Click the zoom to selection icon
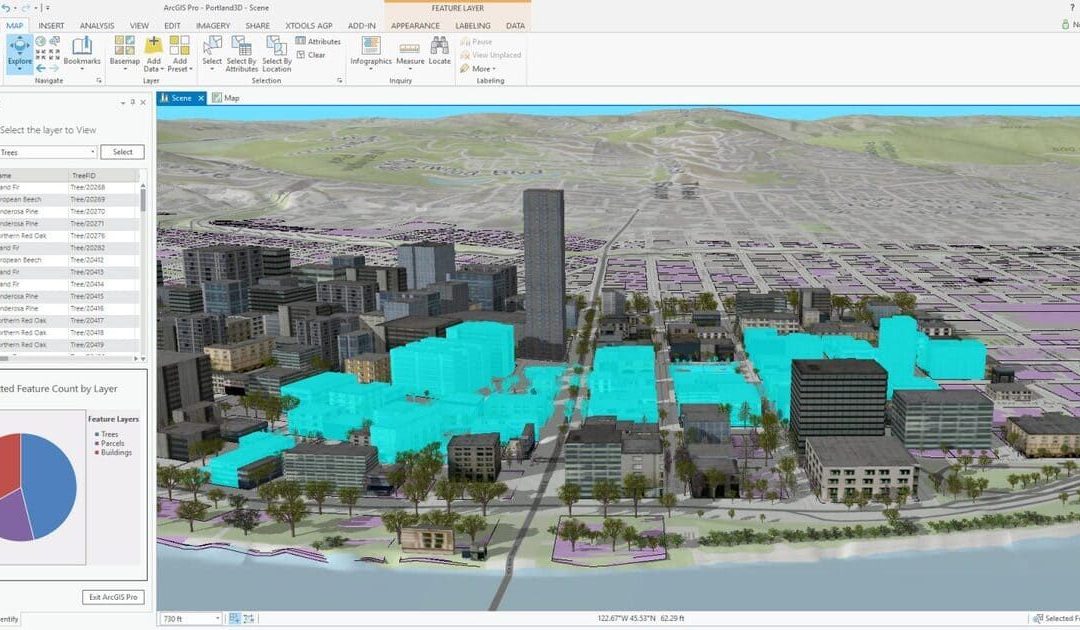 click(x=54, y=41)
